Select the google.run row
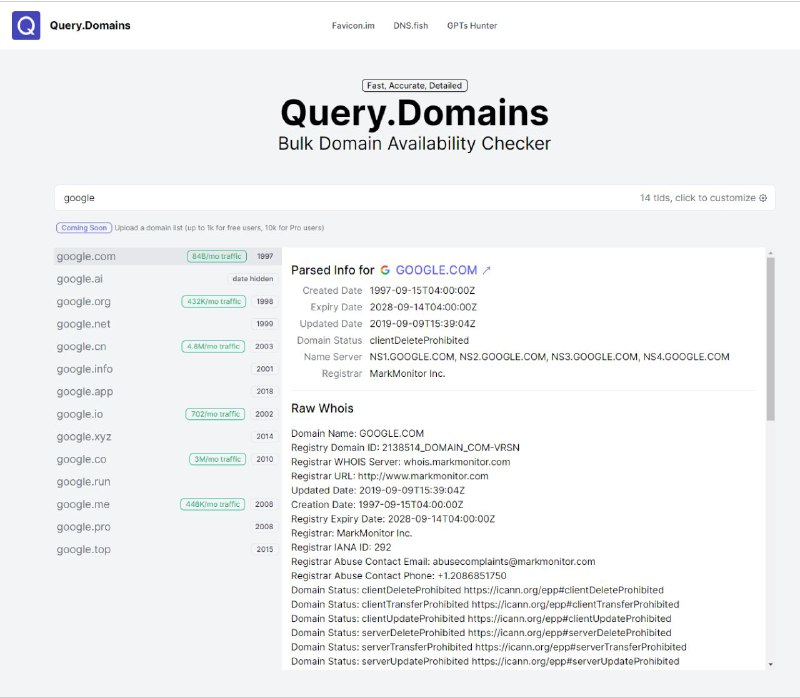The image size is (800, 698). (x=168, y=482)
